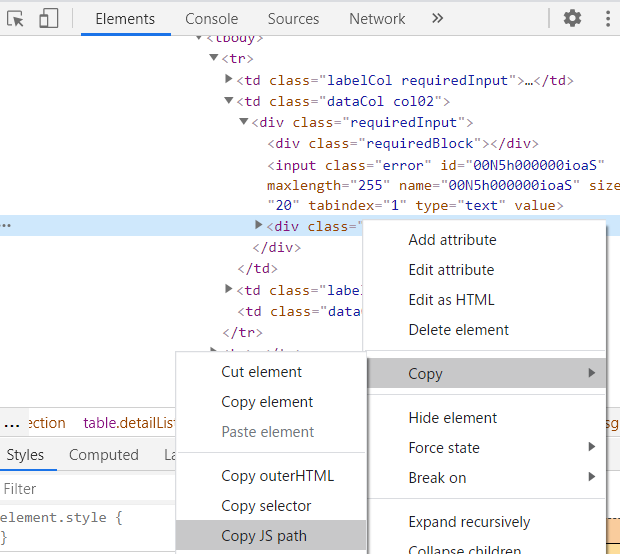Click table.detailList in the breadcrumb bar
Viewport: 620px width, 554px height.
(129, 423)
